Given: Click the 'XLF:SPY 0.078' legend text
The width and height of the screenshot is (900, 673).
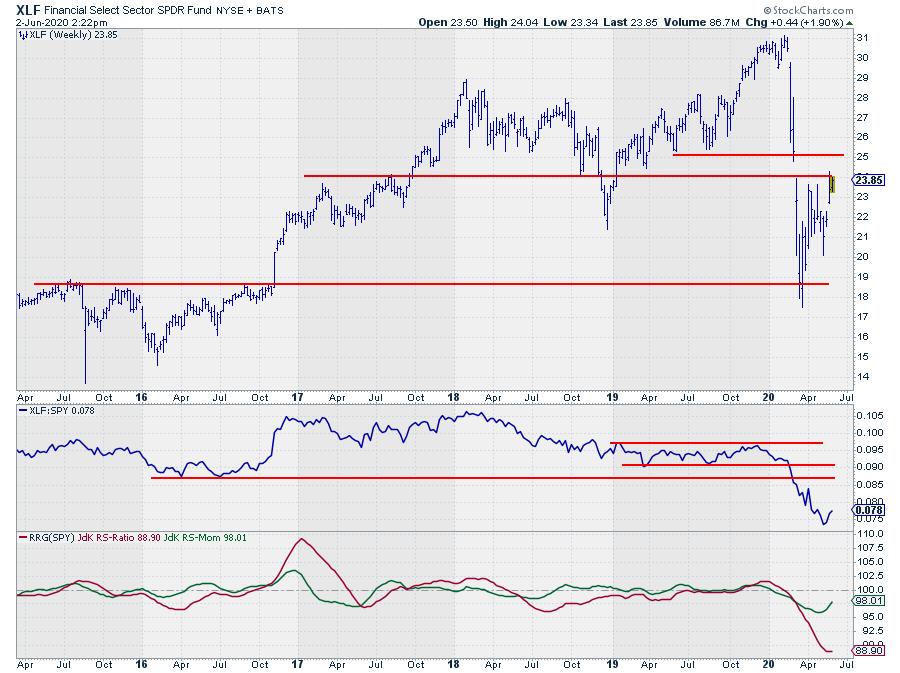Looking at the screenshot, I should pos(62,411).
